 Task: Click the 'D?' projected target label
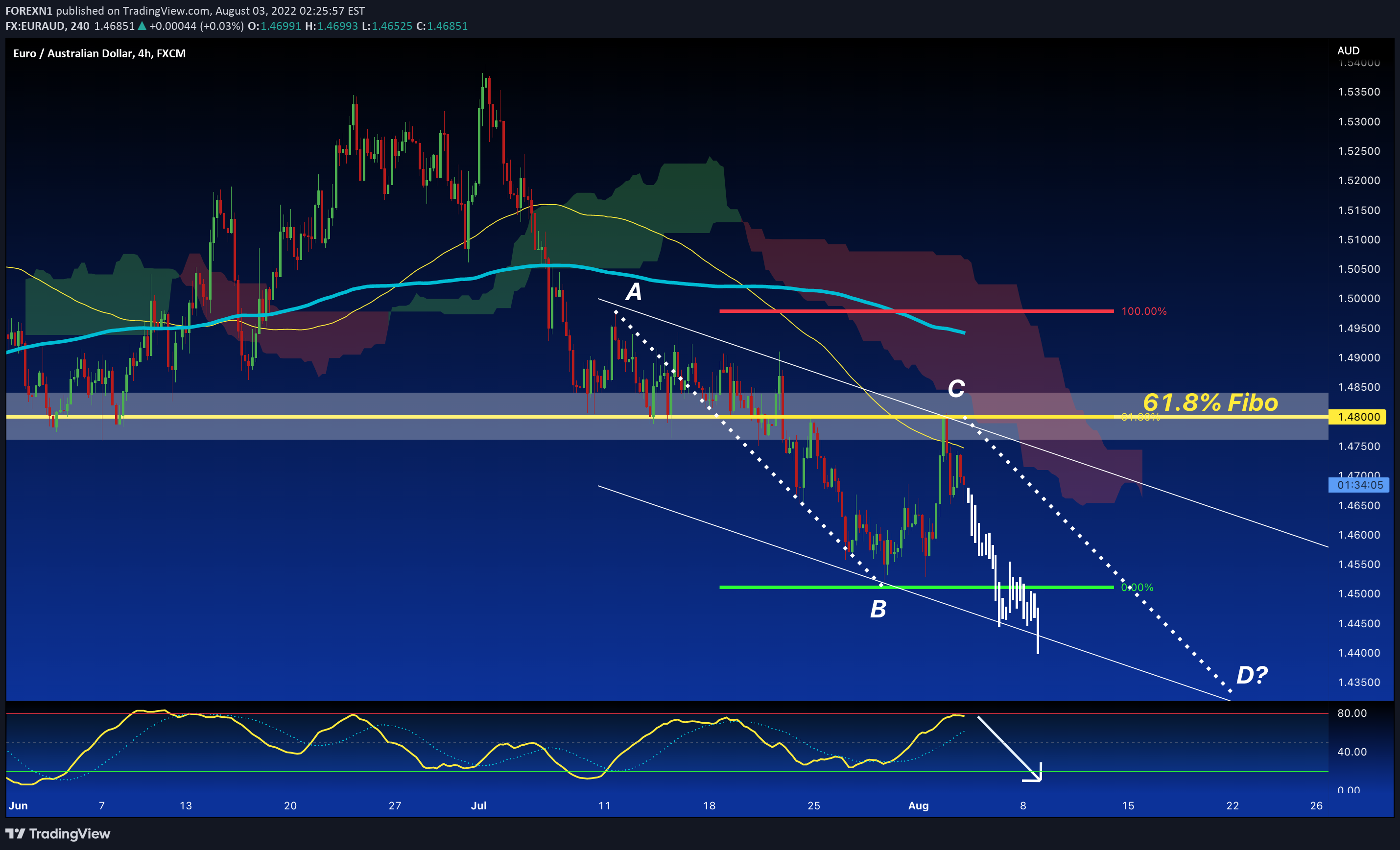tap(1252, 675)
